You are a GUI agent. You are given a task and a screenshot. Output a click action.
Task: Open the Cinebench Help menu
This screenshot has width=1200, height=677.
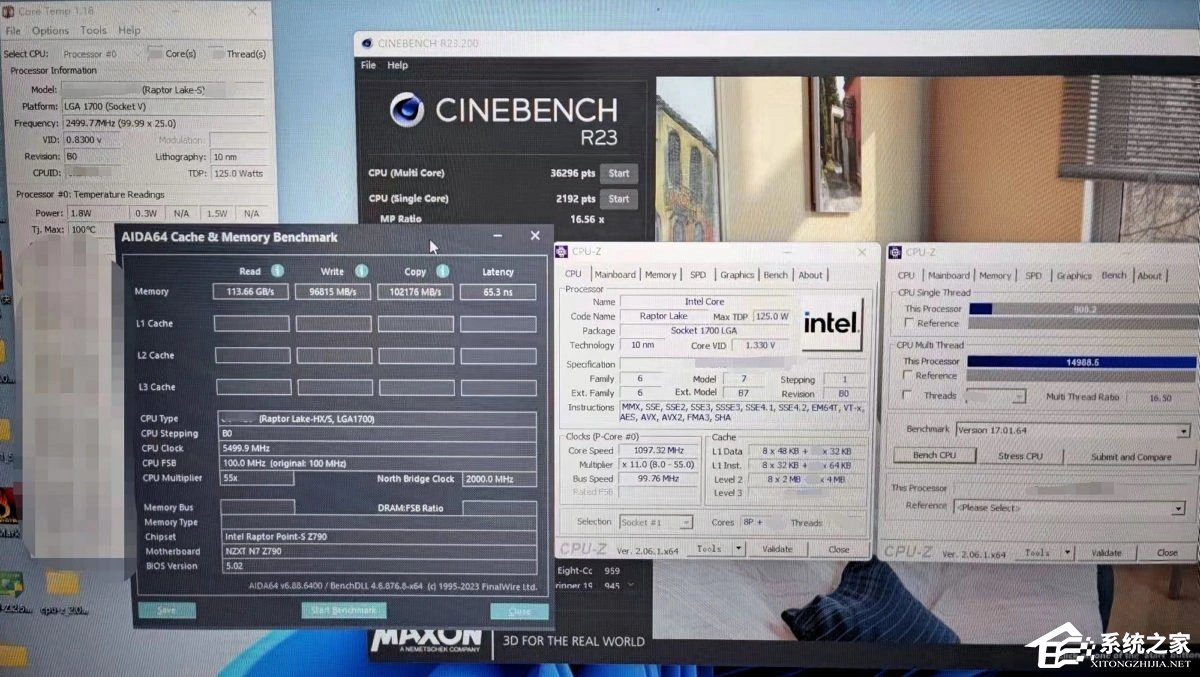398,65
